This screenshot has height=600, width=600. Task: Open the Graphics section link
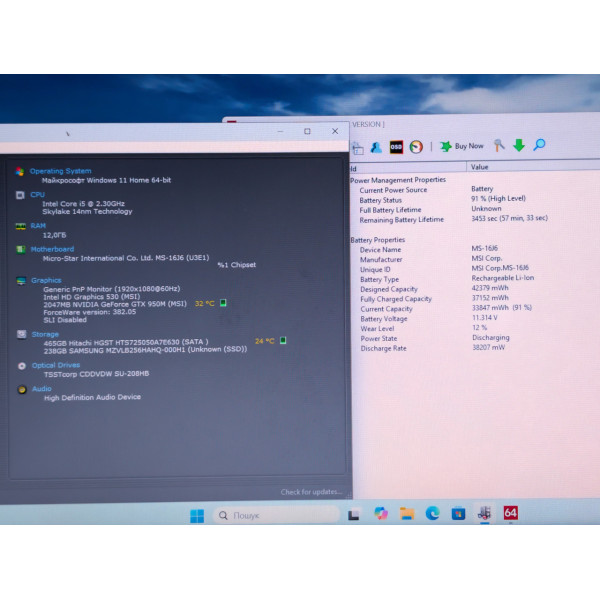click(46, 280)
